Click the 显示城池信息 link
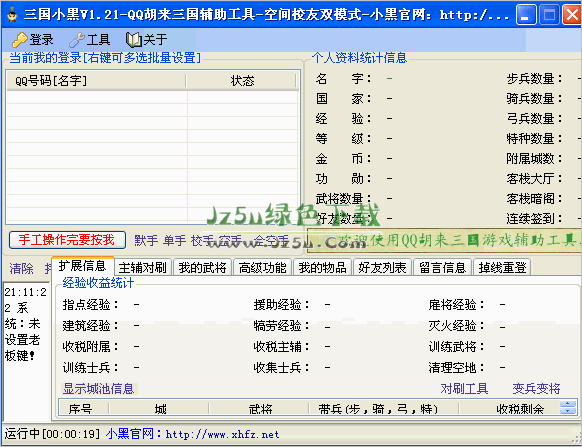This screenshot has height=447, width=582. coord(99,389)
